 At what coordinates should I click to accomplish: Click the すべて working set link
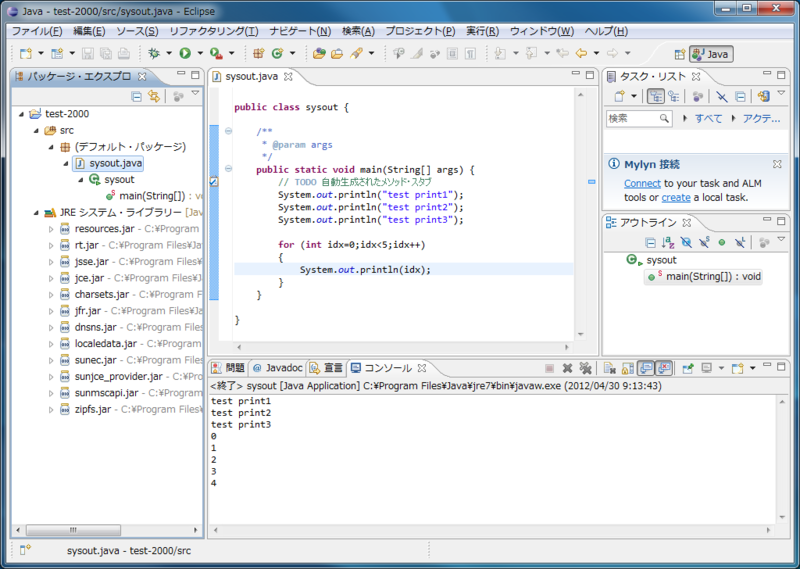click(x=708, y=118)
